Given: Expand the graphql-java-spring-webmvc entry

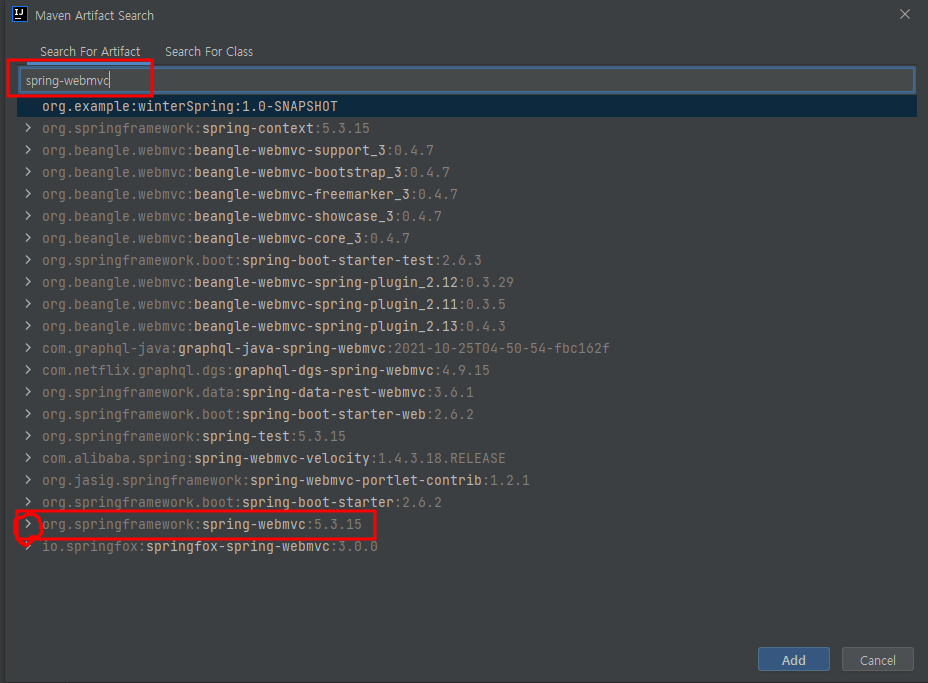Looking at the screenshot, I should coord(28,347).
